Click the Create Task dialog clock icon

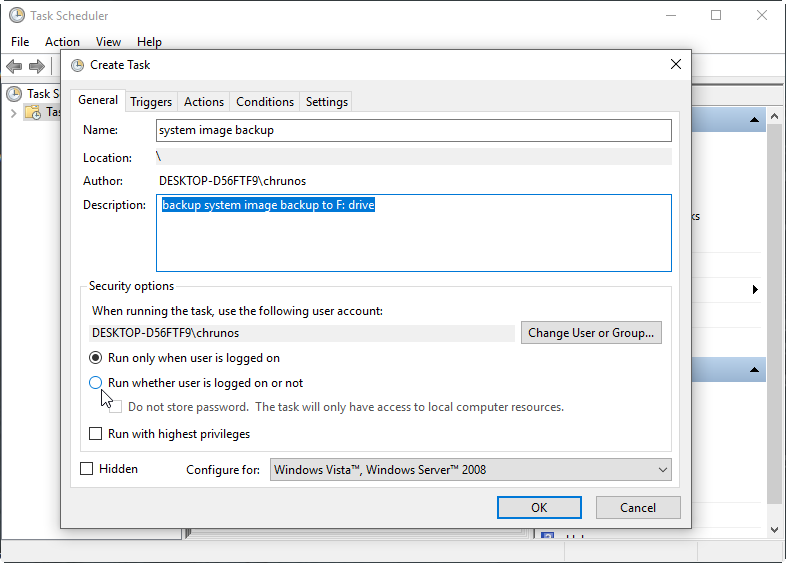[x=77, y=65]
